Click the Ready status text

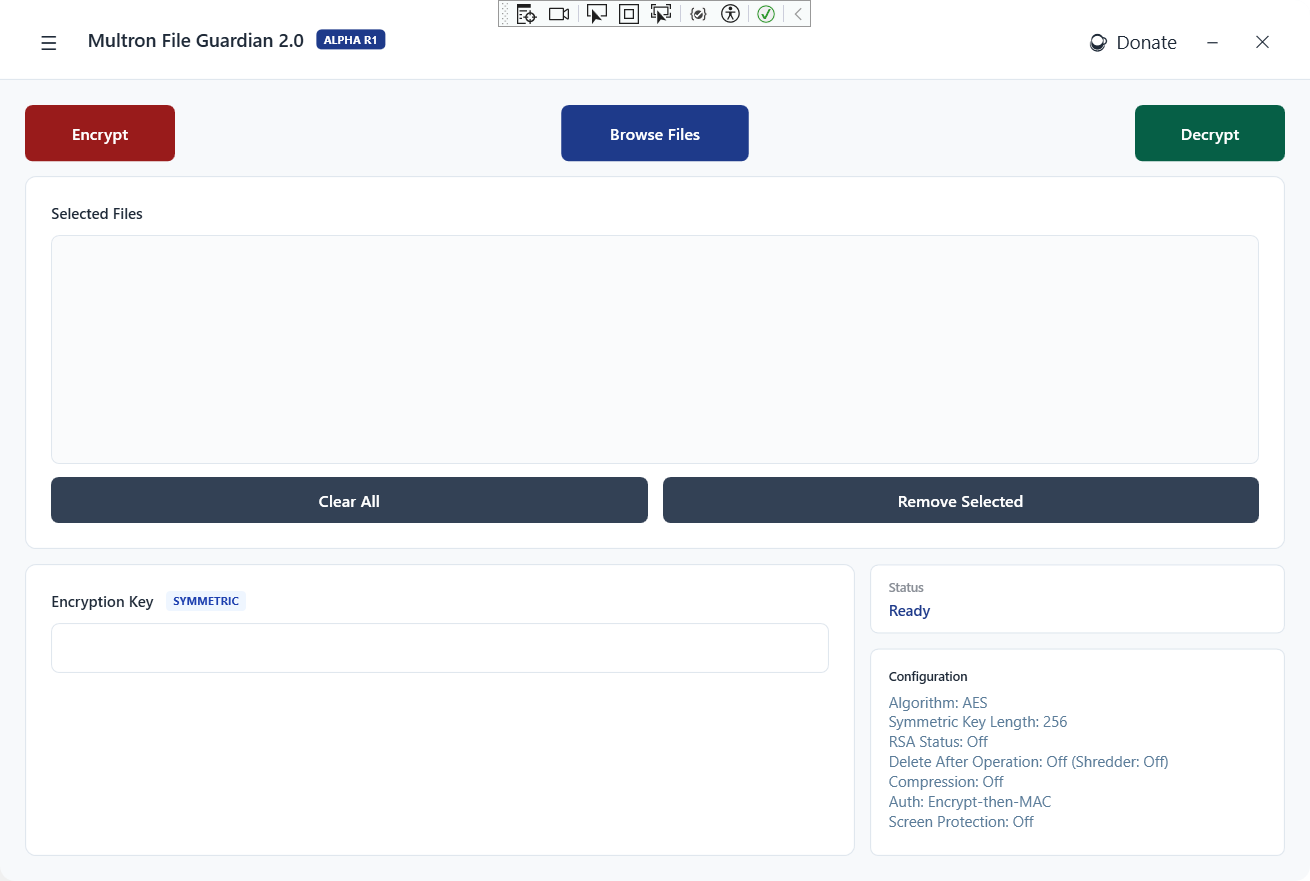909,611
